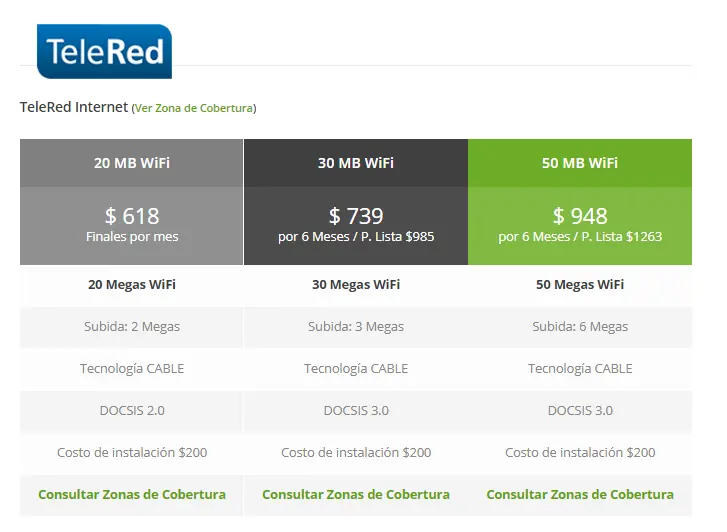The height and width of the screenshot is (532, 727).
Task: Click the Subida: 6 Megas cell
Action: [x=580, y=327]
